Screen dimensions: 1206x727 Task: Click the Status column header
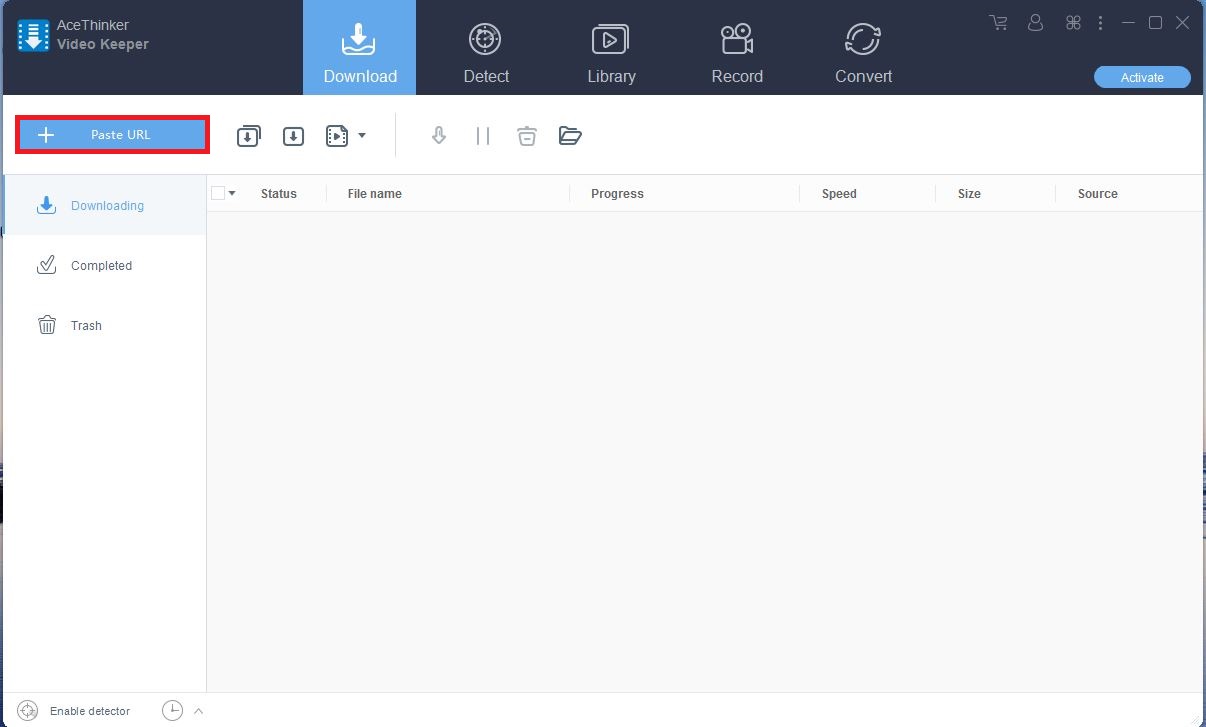(x=279, y=194)
